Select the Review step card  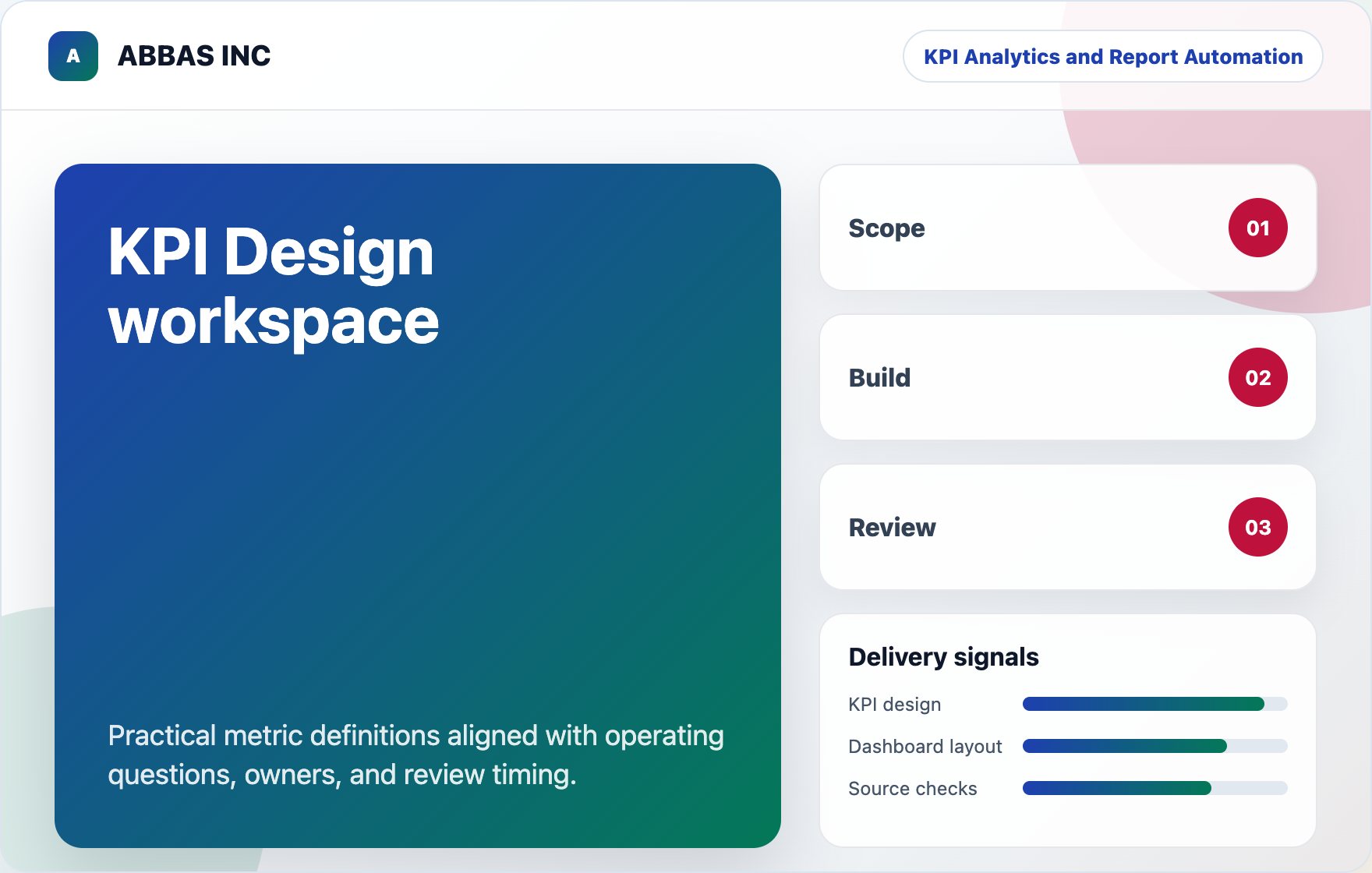[x=1068, y=527]
